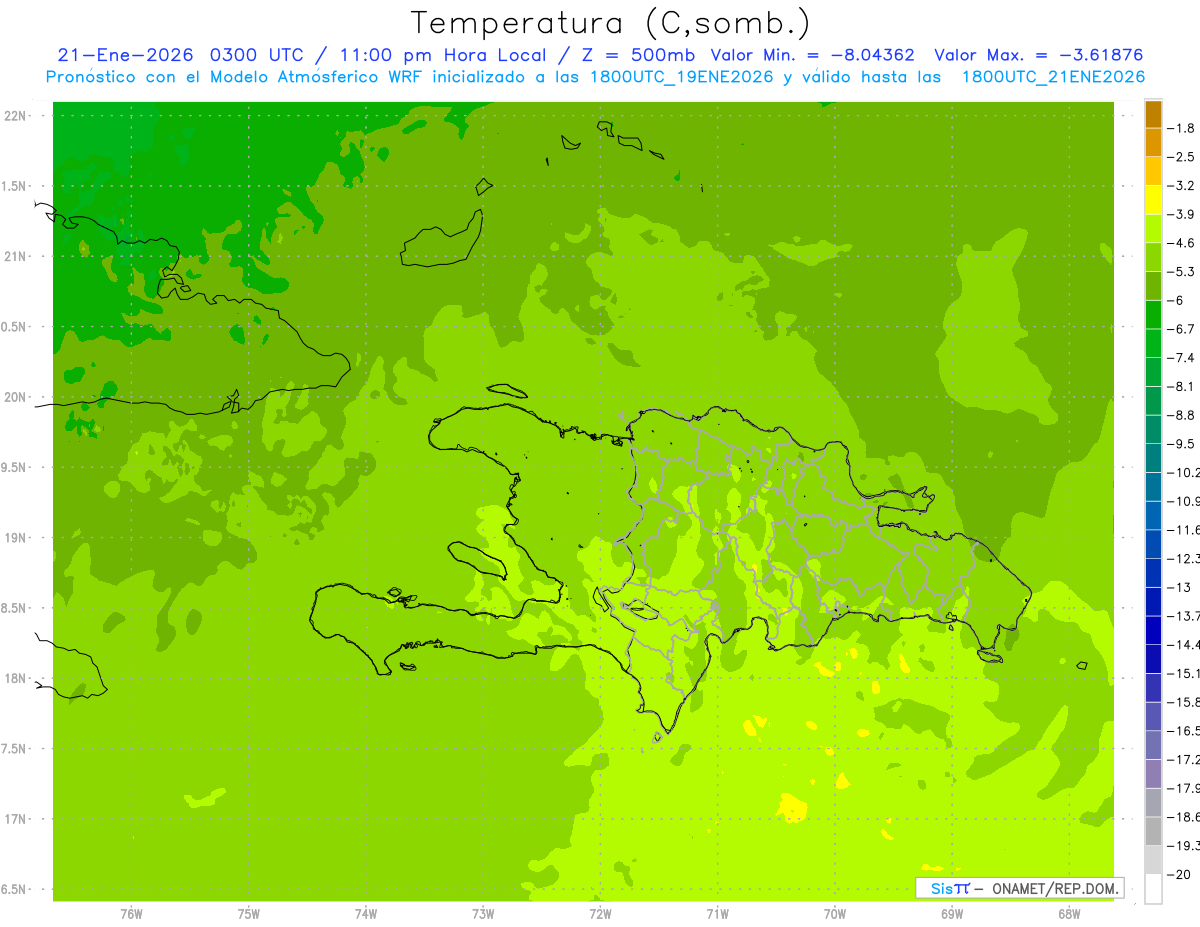Click "Valor Max. = -3.61876" text
Screen dimensions: 1200x927
point(1038,55)
